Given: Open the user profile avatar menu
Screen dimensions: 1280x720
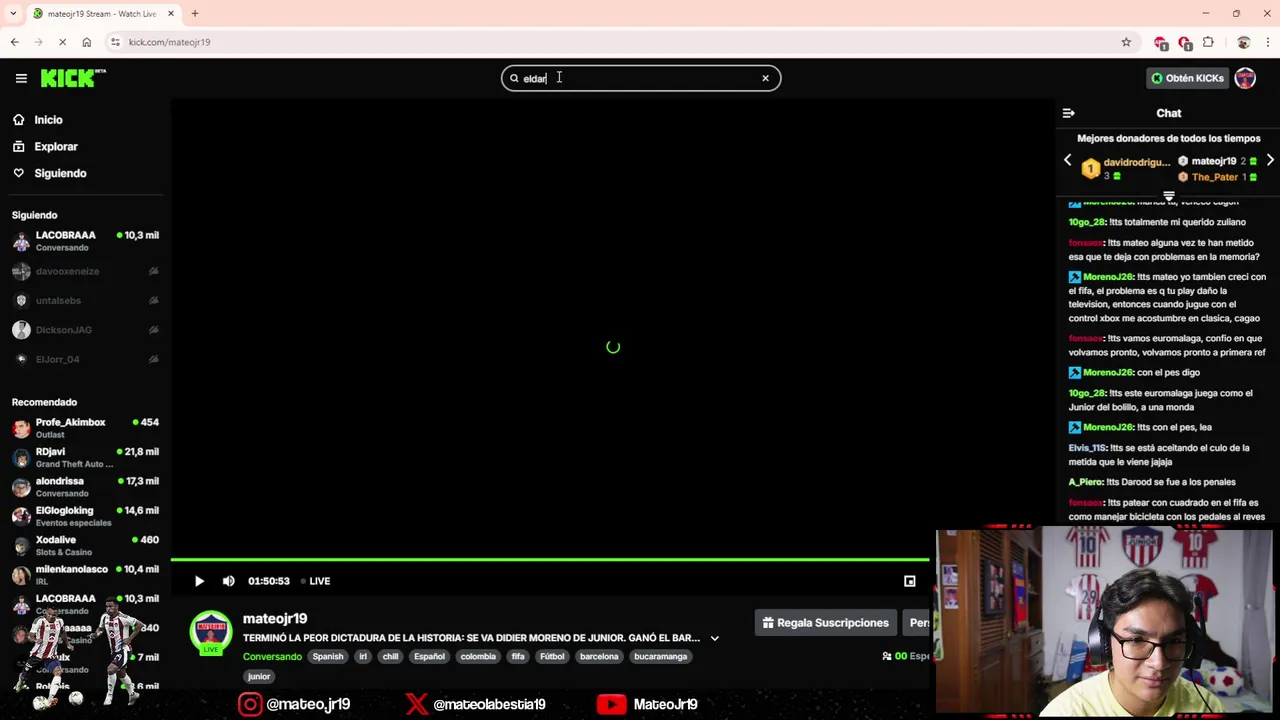Looking at the screenshot, I should 1245,78.
